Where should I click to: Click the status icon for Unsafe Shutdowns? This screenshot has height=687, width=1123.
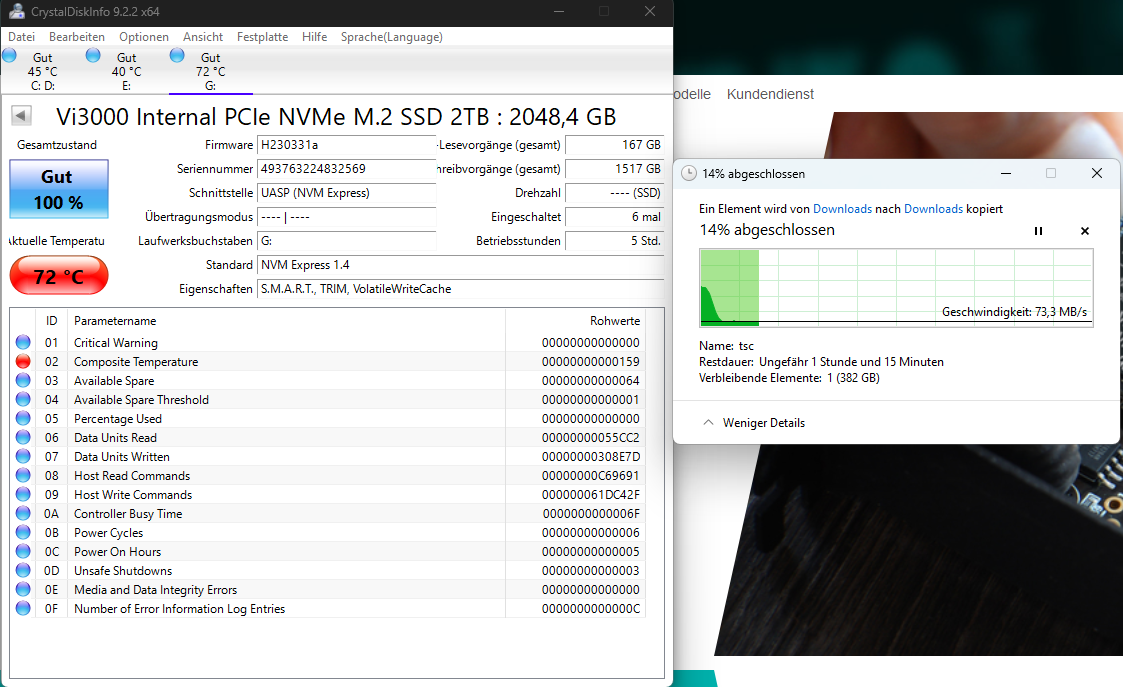click(23, 570)
